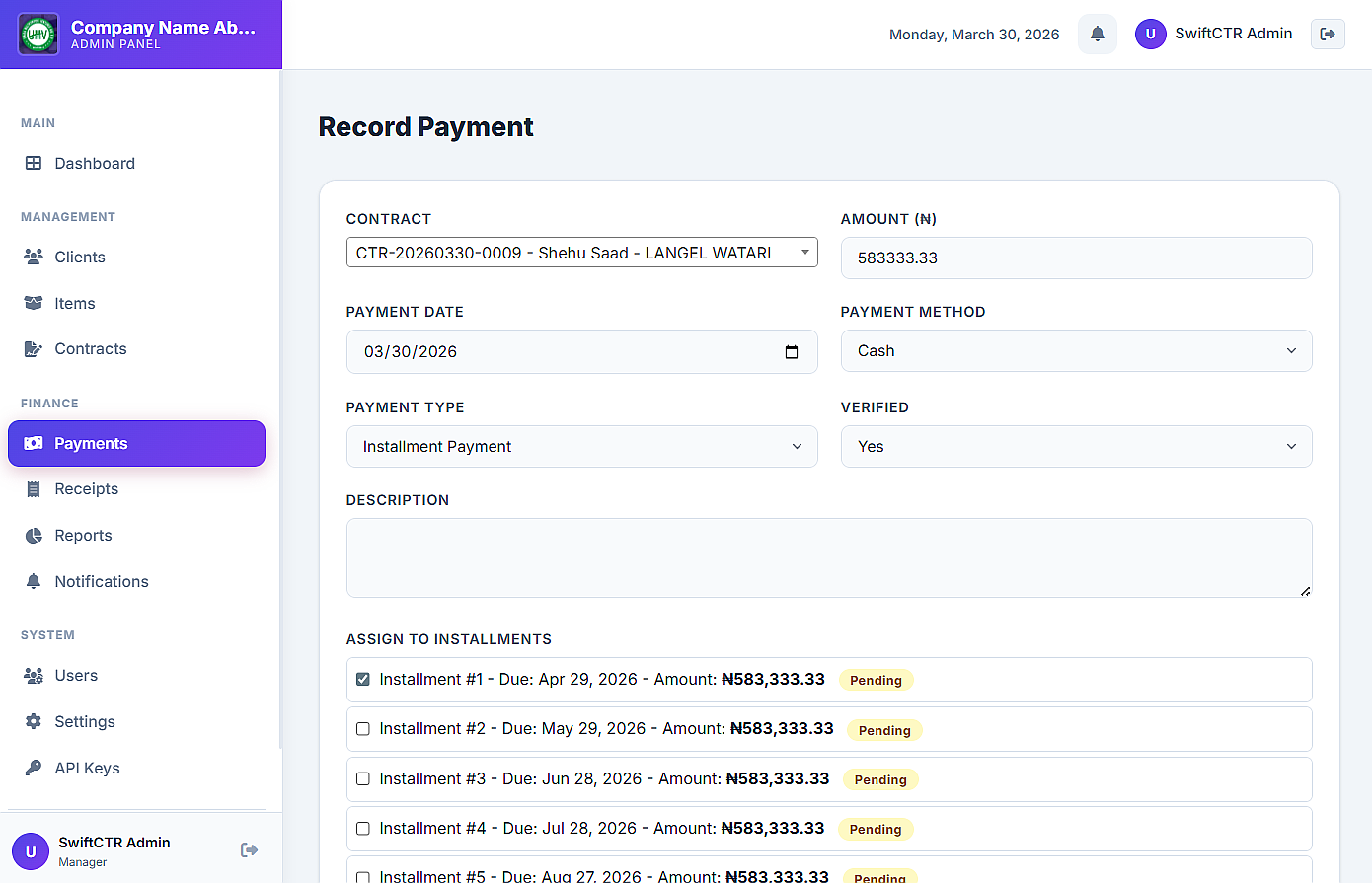Open Settings menu item
Viewport: 1372px width, 883px height.
click(136, 721)
